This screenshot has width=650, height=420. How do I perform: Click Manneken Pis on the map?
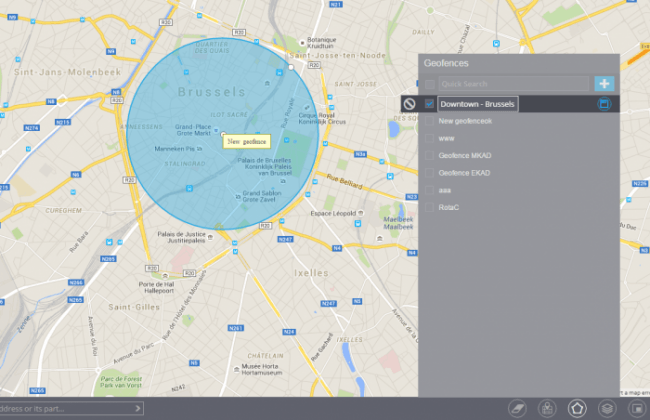pyautogui.click(x=175, y=149)
